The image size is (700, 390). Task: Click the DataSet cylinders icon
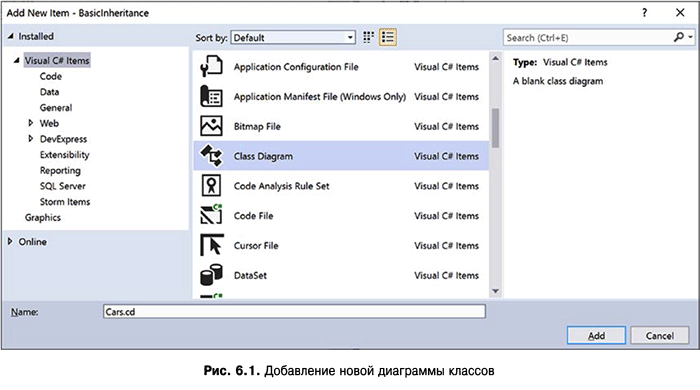click(x=211, y=275)
